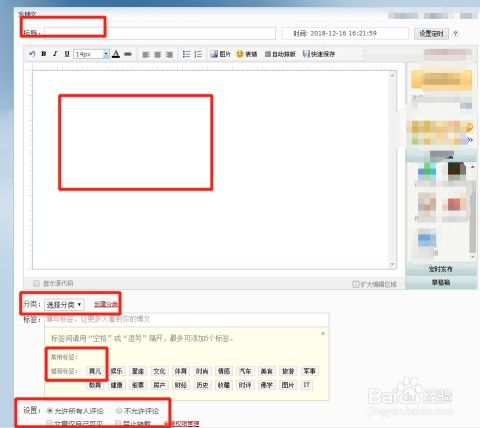The image size is (480, 428).
Task: Click the underline U toolbar icon
Action: [67, 54]
